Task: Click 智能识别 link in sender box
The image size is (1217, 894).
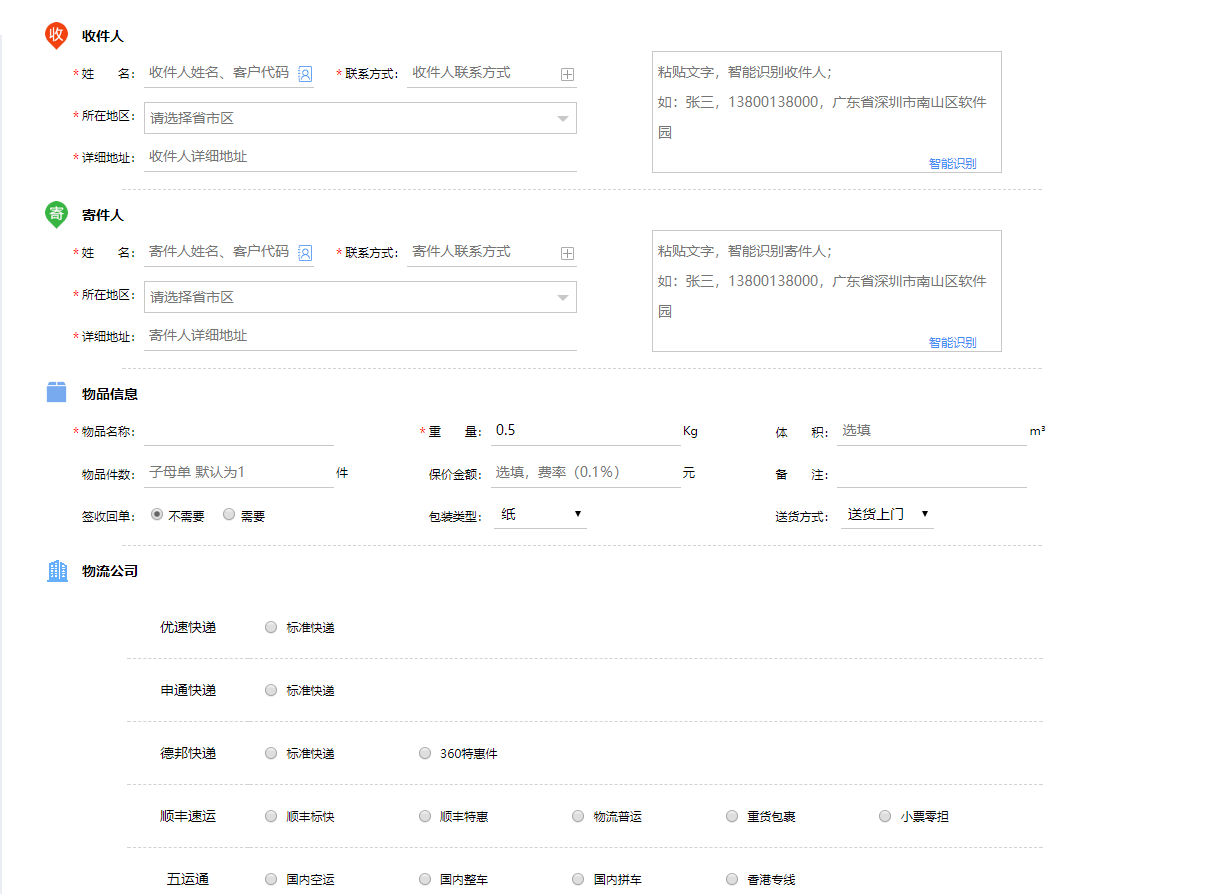Action: [952, 343]
